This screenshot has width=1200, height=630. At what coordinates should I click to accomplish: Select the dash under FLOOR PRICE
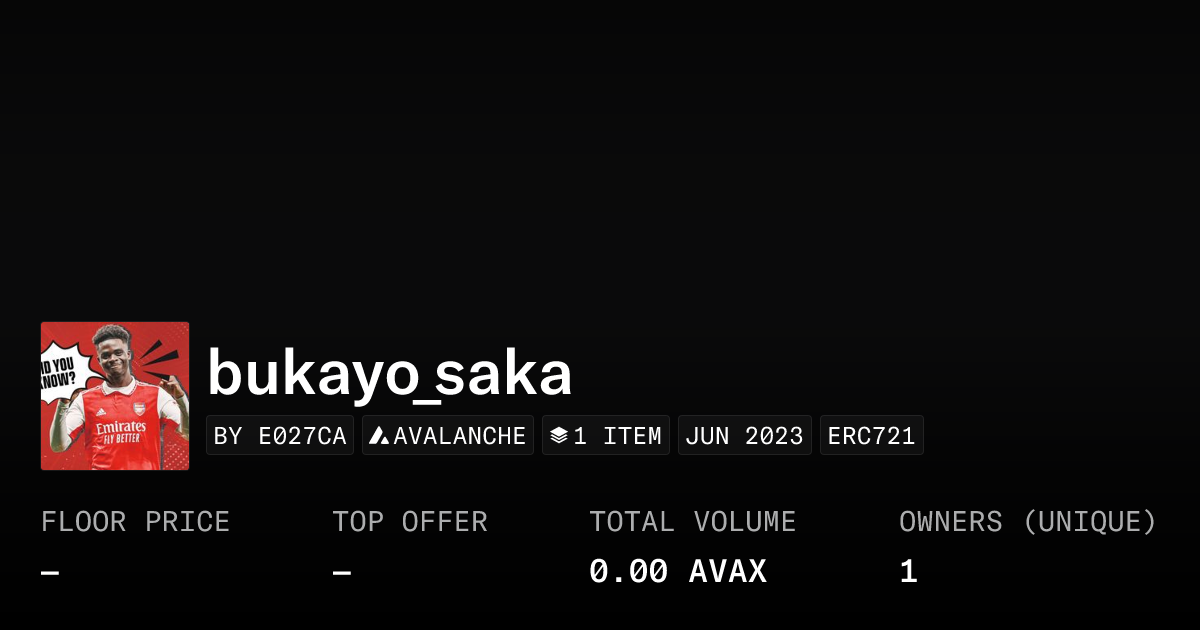click(49, 570)
